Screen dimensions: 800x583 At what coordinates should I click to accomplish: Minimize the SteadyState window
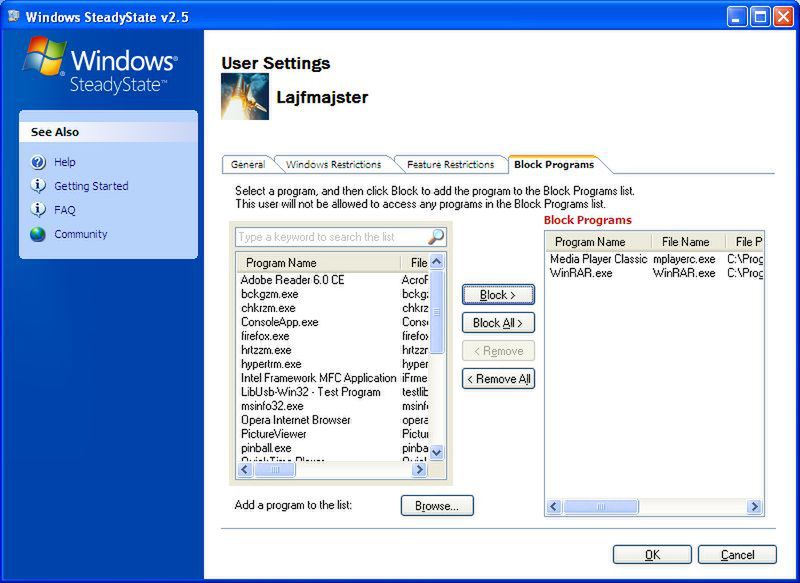pyautogui.click(x=736, y=17)
